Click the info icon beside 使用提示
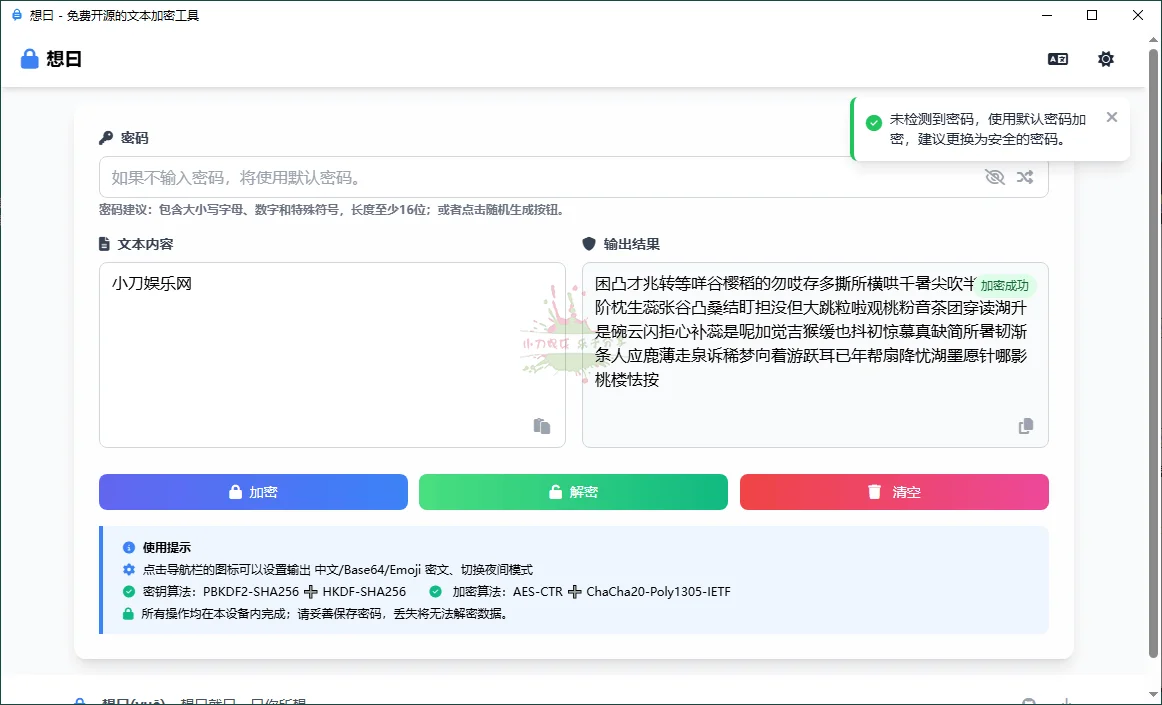Viewport: 1162px width, 705px height. pos(128,548)
